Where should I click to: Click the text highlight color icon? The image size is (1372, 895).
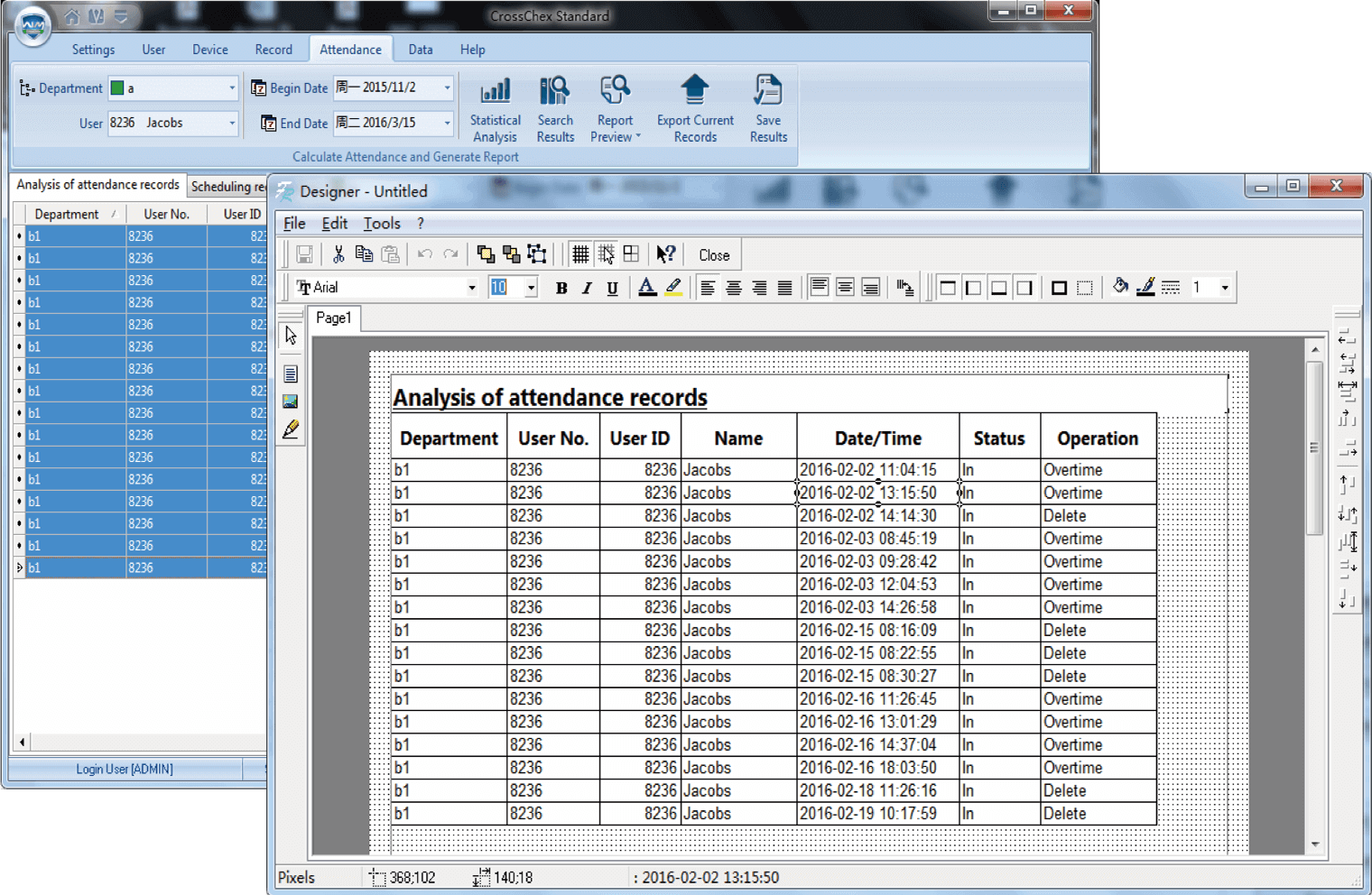click(x=673, y=288)
